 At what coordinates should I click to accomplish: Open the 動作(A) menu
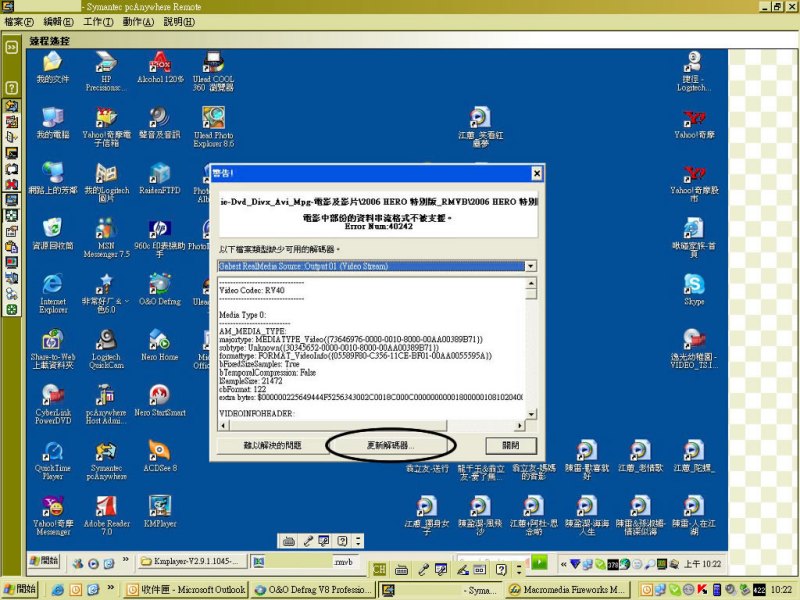pyautogui.click(x=138, y=22)
